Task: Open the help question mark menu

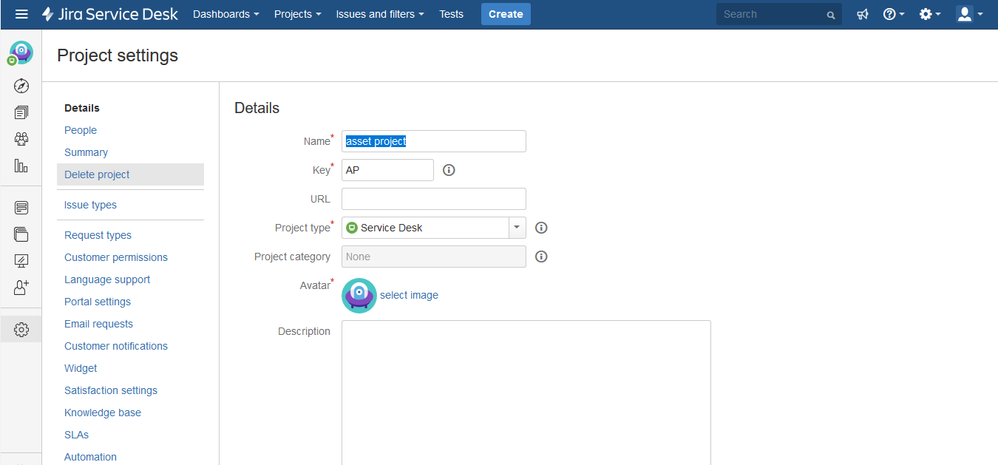Action: (x=894, y=14)
